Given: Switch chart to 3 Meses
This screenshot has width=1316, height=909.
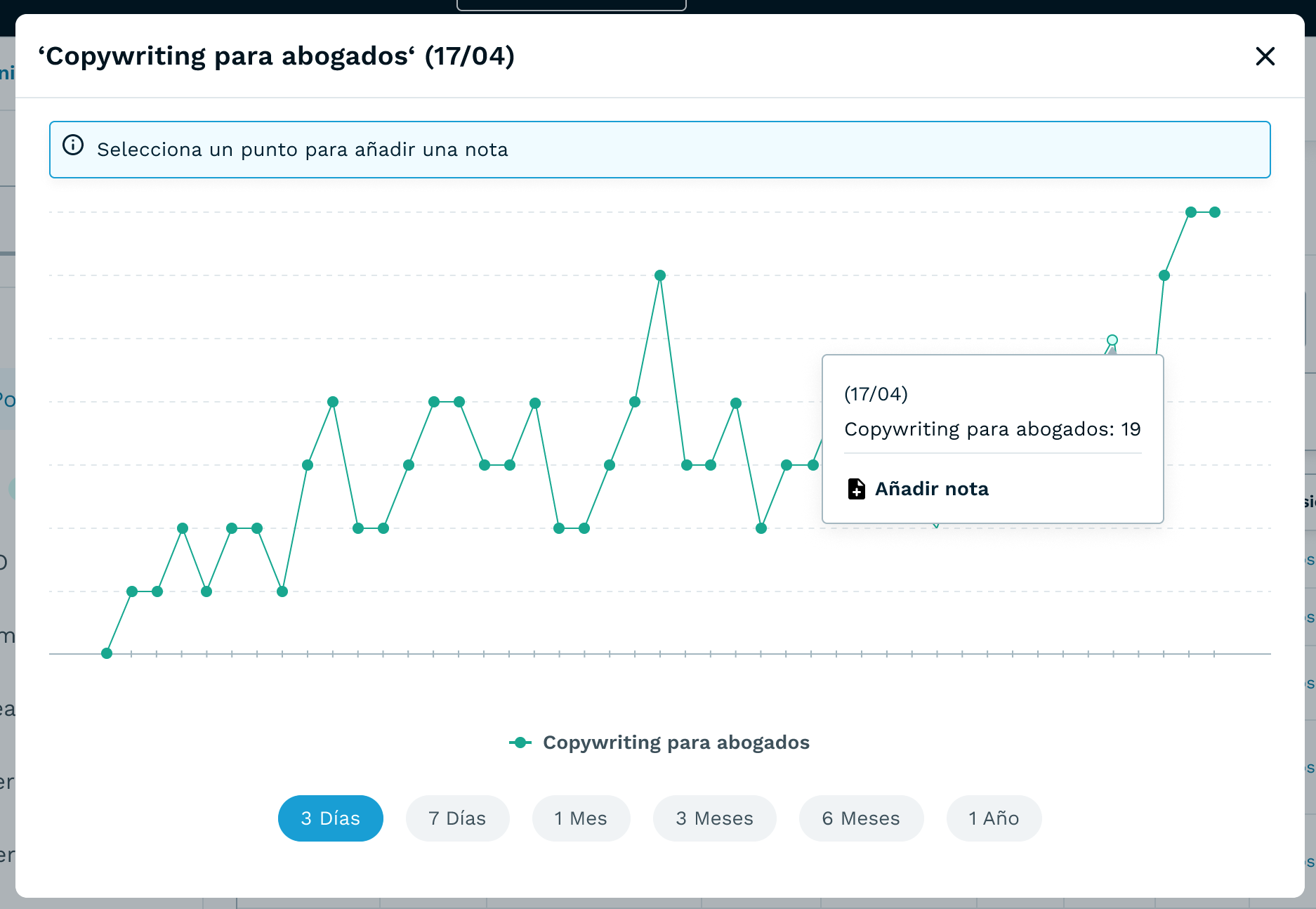Looking at the screenshot, I should pyautogui.click(x=714, y=818).
